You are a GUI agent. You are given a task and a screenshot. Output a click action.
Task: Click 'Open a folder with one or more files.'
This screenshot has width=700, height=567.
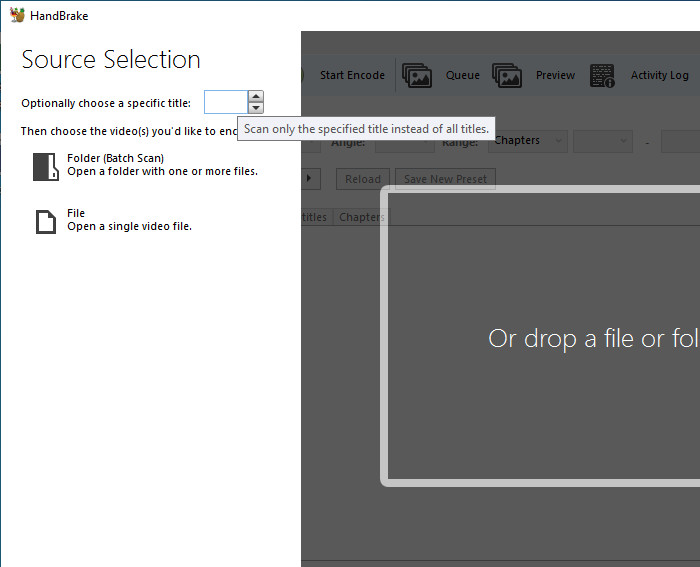point(162,171)
